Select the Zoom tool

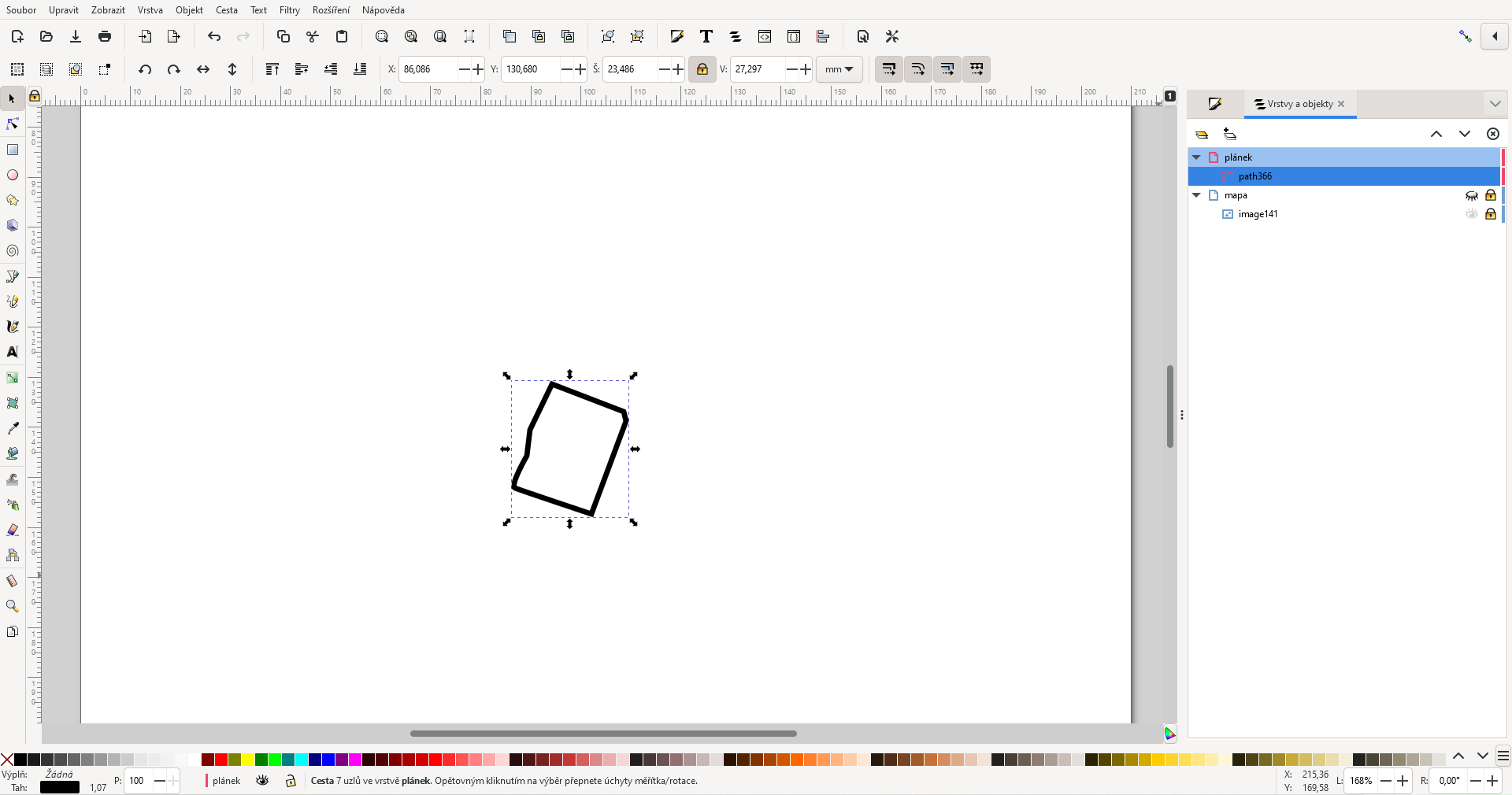point(13,607)
